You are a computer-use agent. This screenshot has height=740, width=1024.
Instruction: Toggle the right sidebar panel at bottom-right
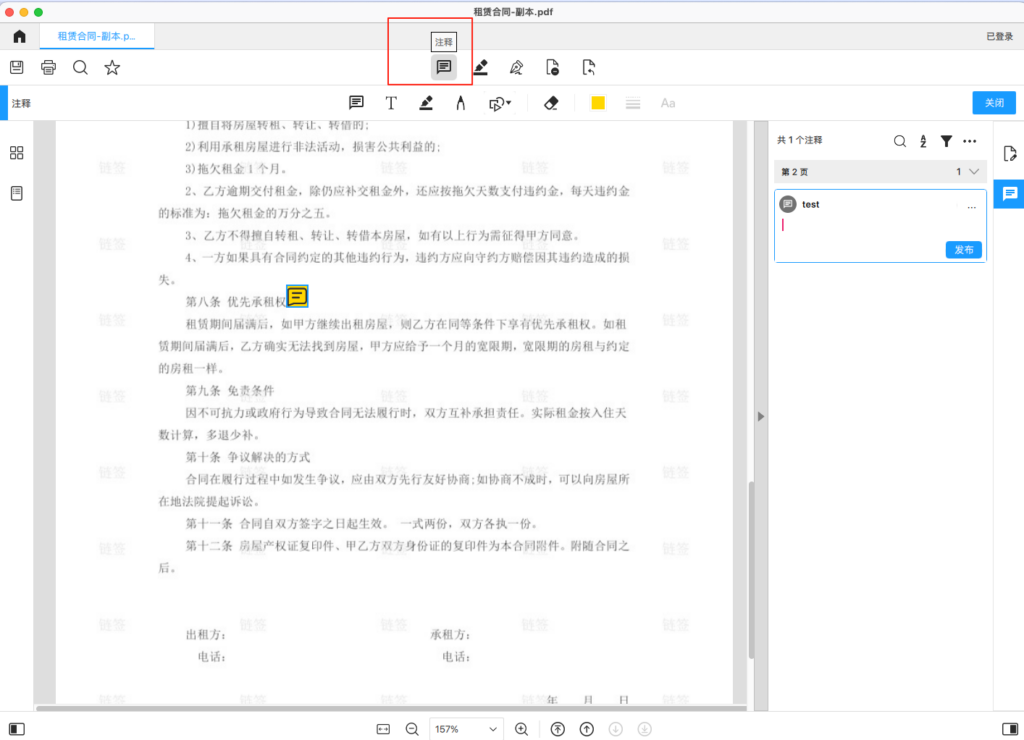1008,729
